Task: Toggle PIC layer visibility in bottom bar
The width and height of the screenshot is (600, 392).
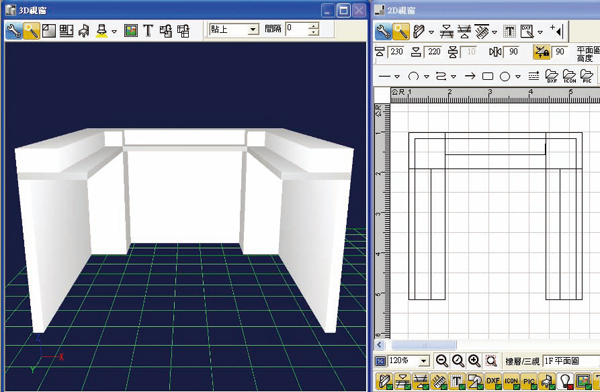Action: point(530,381)
